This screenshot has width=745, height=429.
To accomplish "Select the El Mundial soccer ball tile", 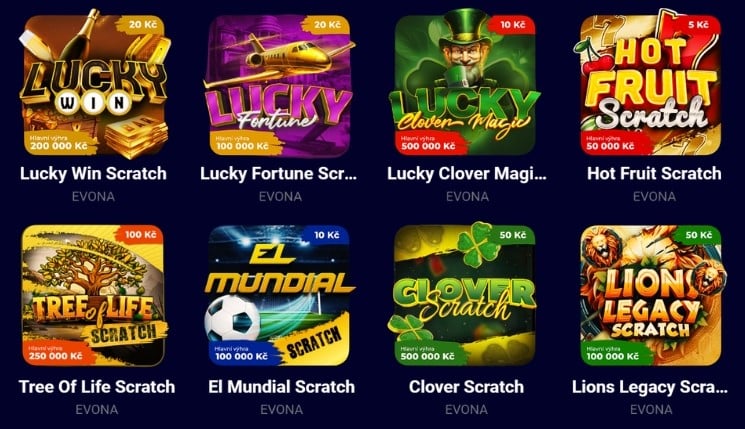I will pos(279,296).
